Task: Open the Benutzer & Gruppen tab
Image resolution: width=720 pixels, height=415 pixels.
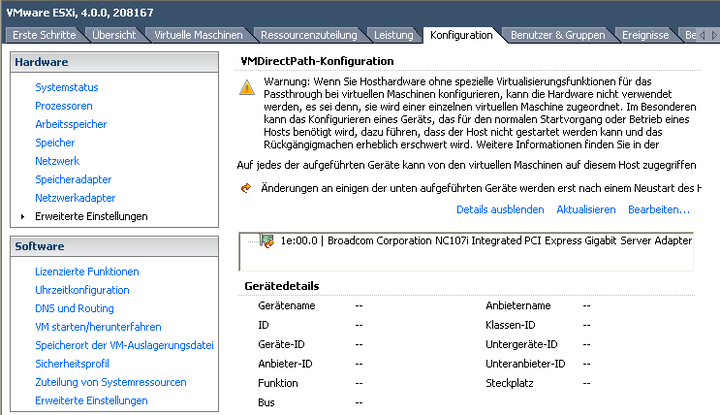Action: coord(557,35)
